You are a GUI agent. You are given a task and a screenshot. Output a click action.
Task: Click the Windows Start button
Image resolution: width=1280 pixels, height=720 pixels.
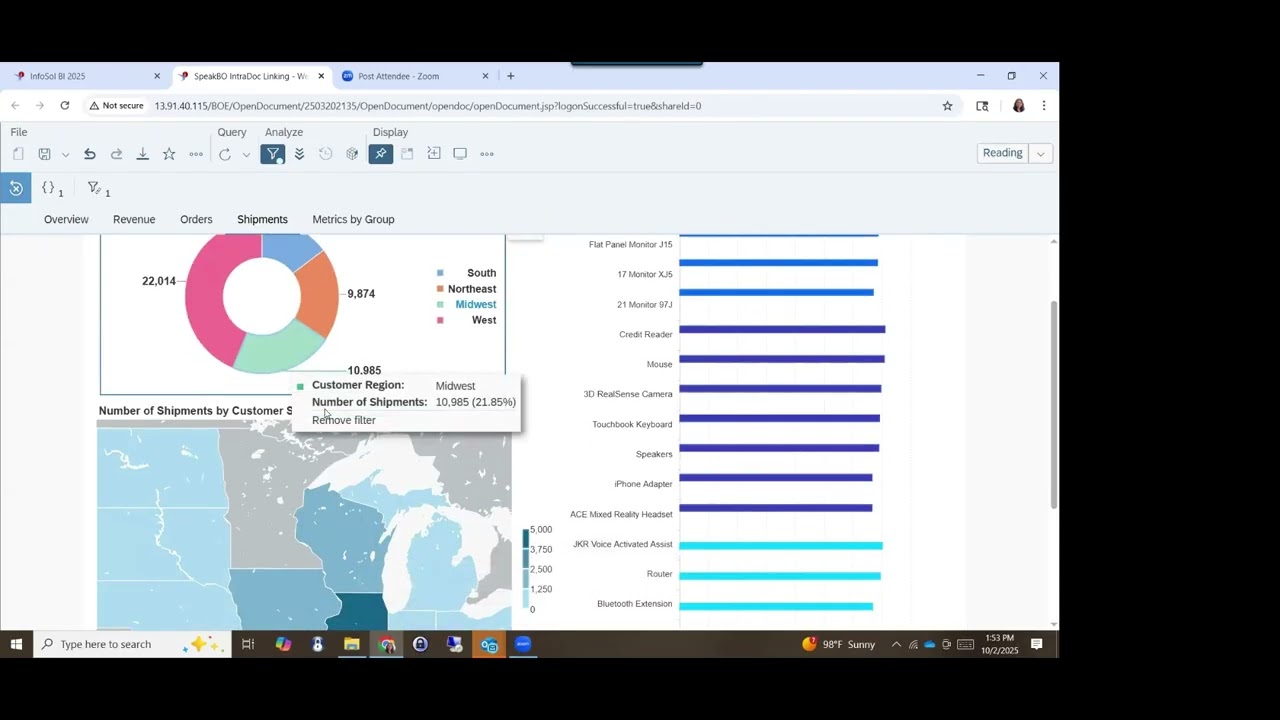[x=16, y=644]
